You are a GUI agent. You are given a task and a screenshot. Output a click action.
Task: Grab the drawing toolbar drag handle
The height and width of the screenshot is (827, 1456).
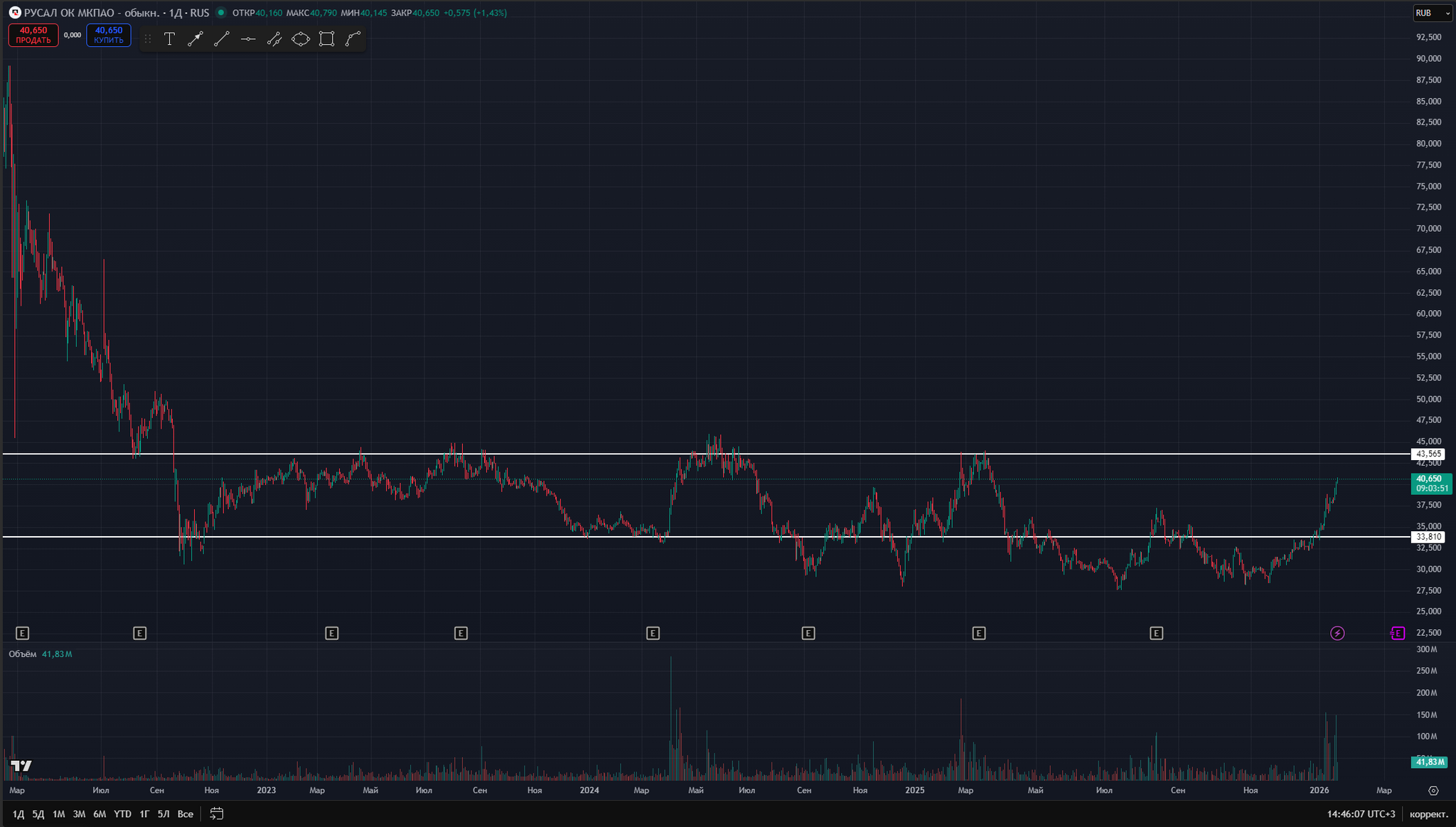[x=148, y=39]
